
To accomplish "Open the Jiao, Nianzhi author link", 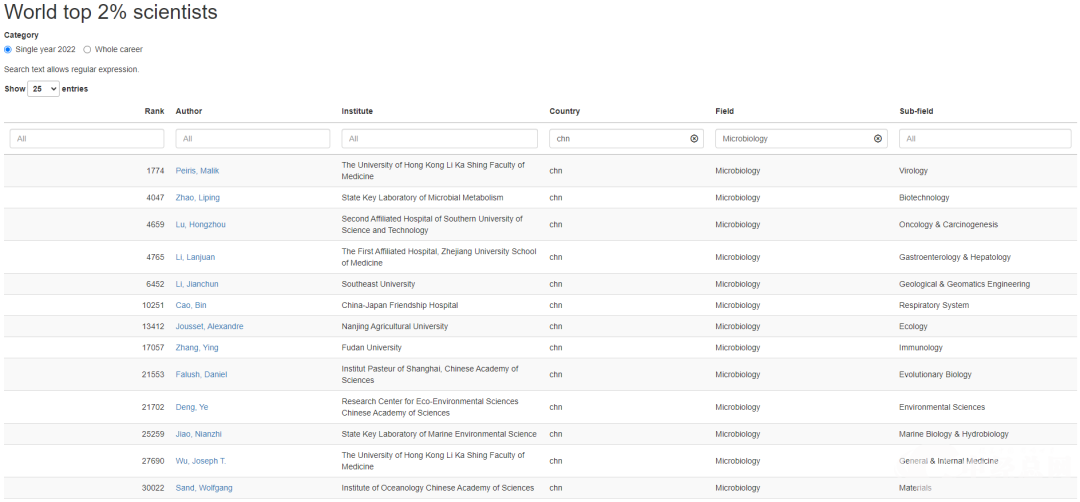I will click(199, 434).
